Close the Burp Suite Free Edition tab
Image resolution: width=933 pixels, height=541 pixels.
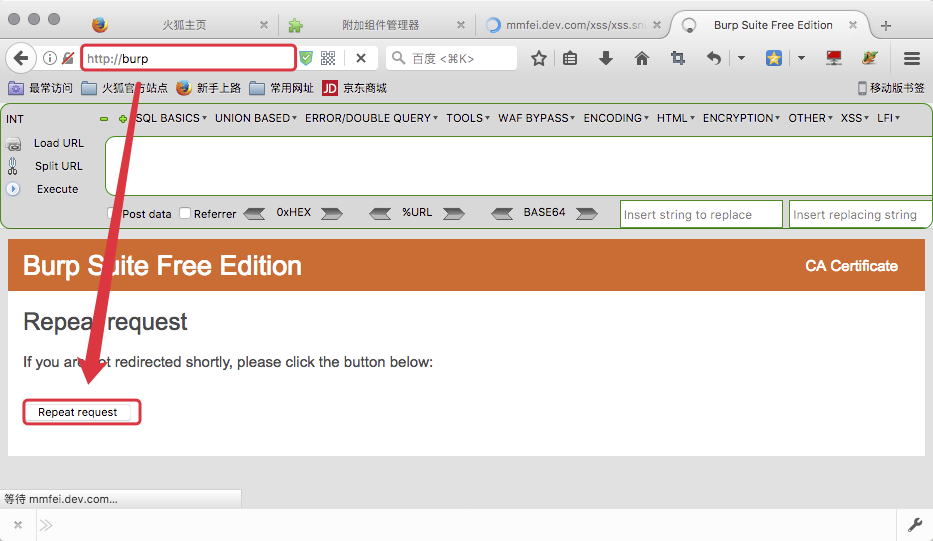[x=853, y=25]
